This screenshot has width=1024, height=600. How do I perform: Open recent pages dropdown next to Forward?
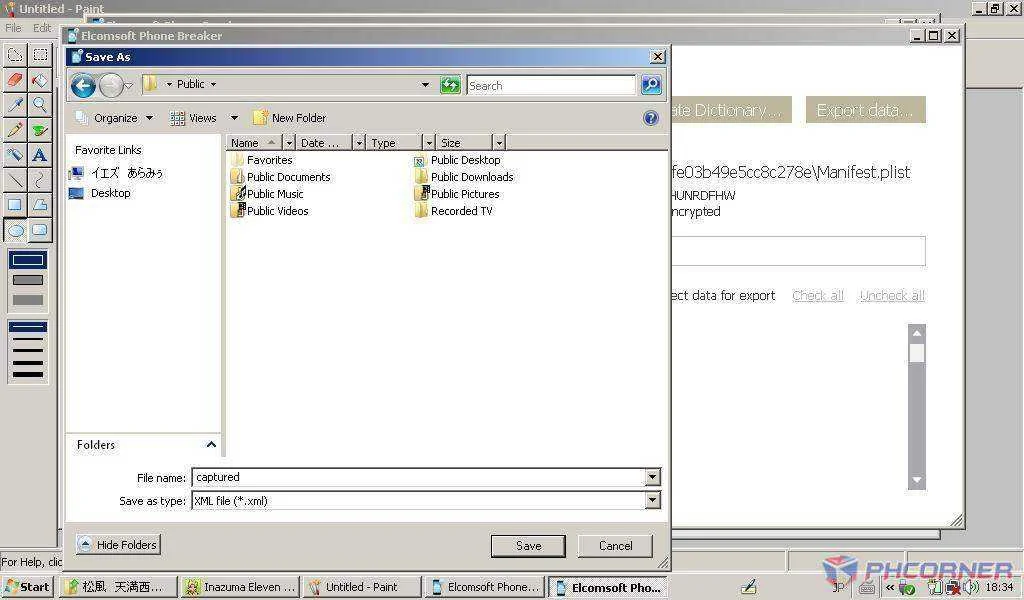click(x=129, y=86)
